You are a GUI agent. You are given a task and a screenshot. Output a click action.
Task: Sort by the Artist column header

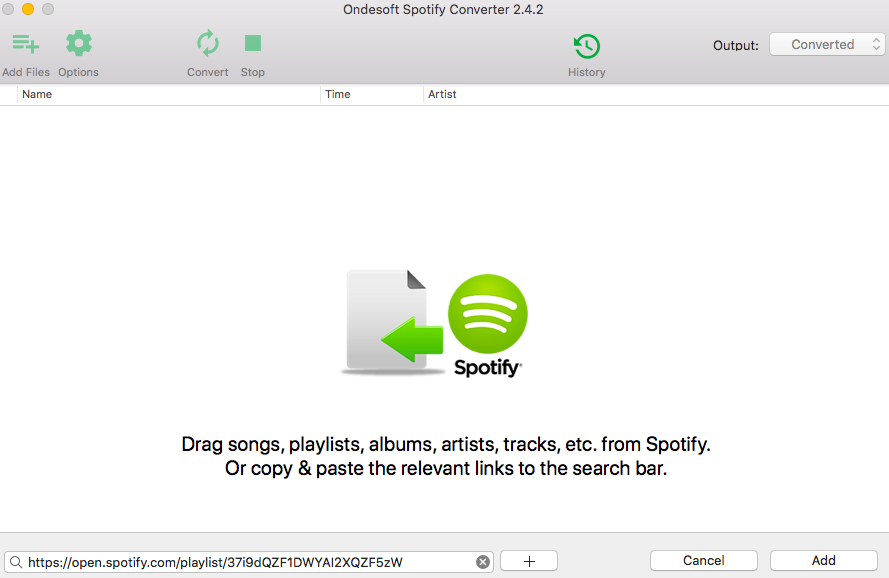(x=656, y=94)
